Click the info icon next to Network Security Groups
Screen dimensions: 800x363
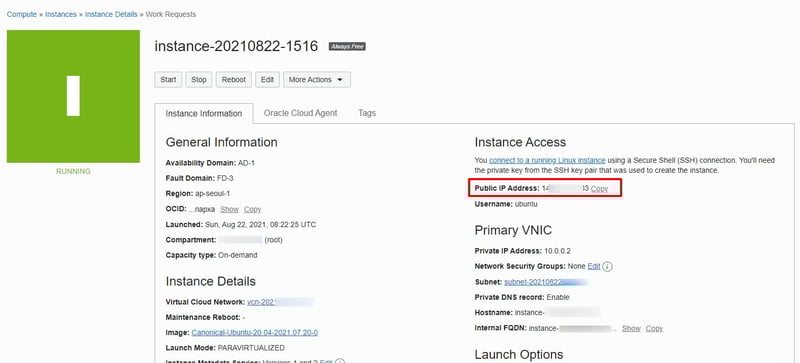coord(608,267)
